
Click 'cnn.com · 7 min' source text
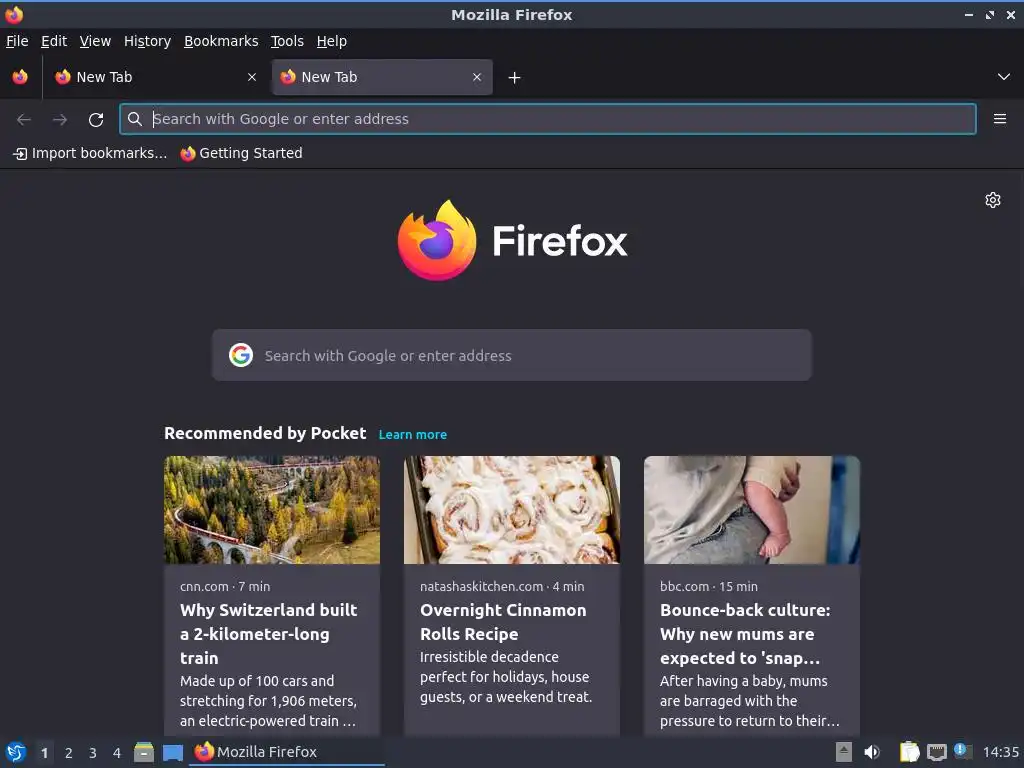(x=225, y=586)
